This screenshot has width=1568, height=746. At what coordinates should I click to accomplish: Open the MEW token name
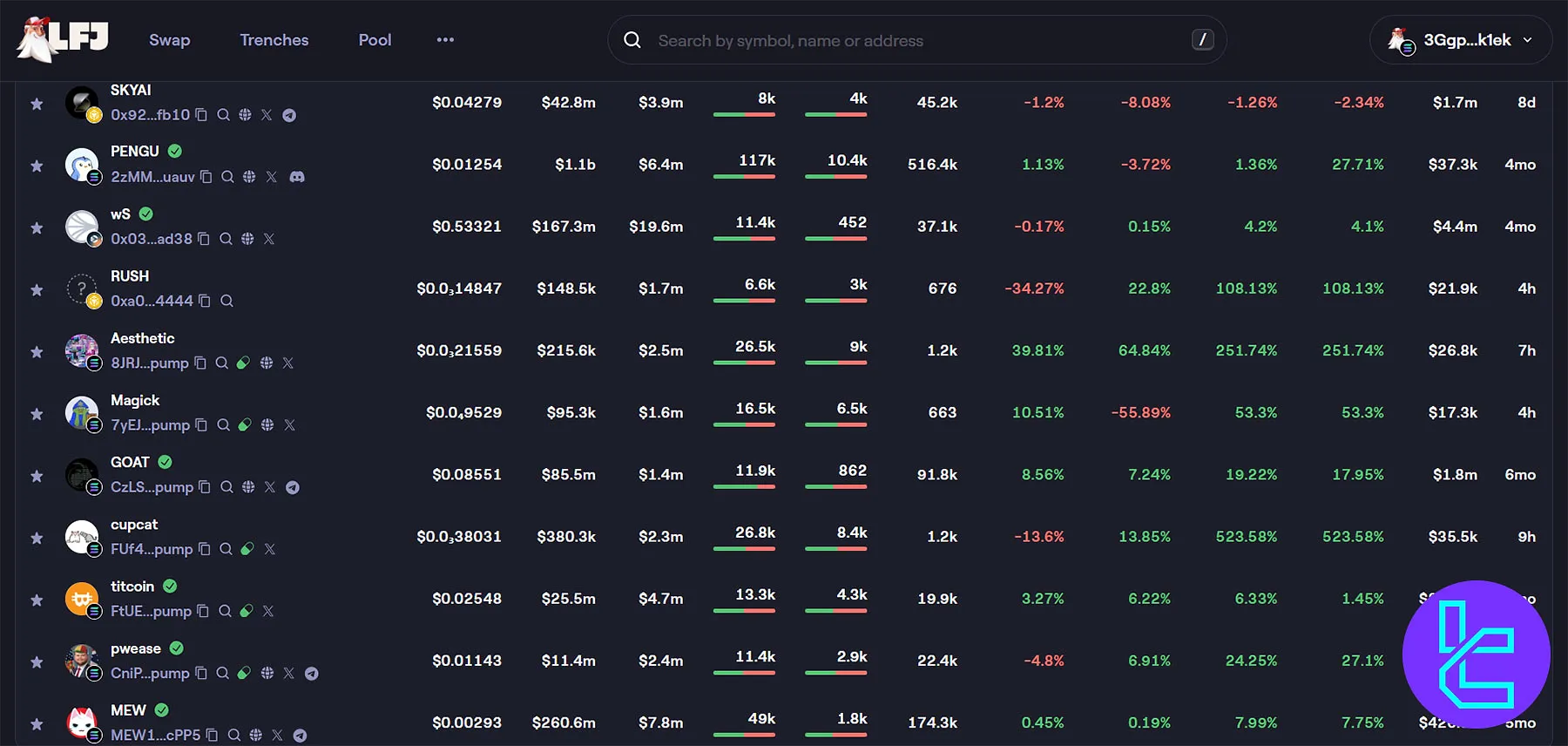click(x=128, y=710)
